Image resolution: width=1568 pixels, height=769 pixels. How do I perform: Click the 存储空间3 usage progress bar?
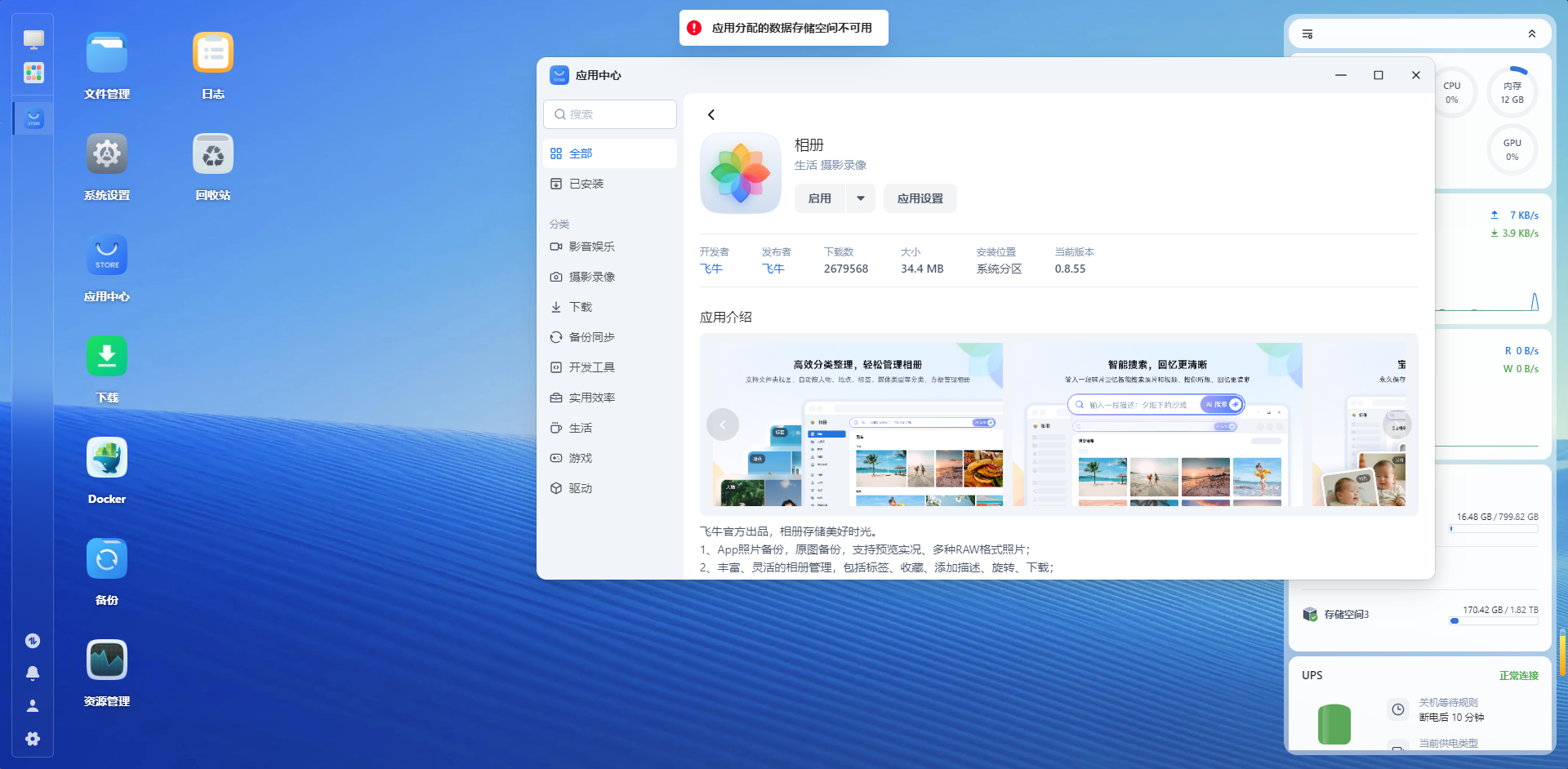(x=1494, y=621)
